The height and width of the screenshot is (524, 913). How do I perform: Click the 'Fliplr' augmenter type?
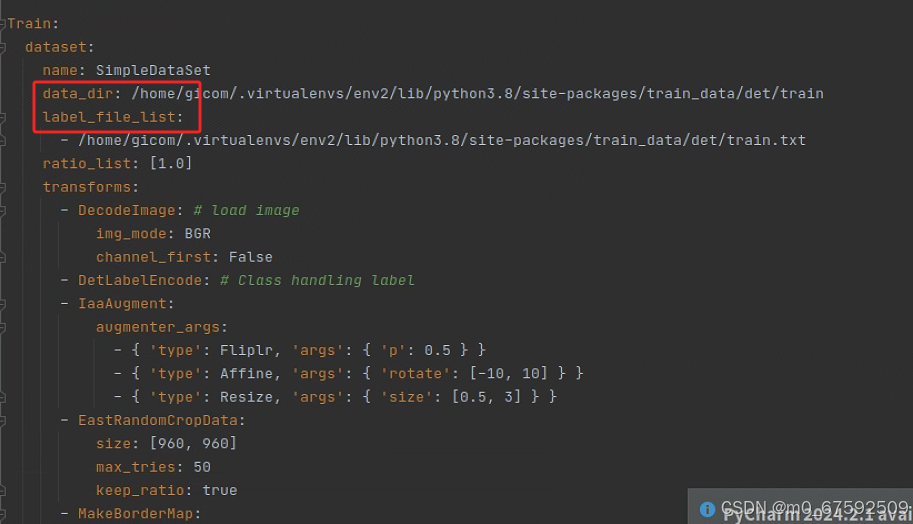tap(246, 350)
